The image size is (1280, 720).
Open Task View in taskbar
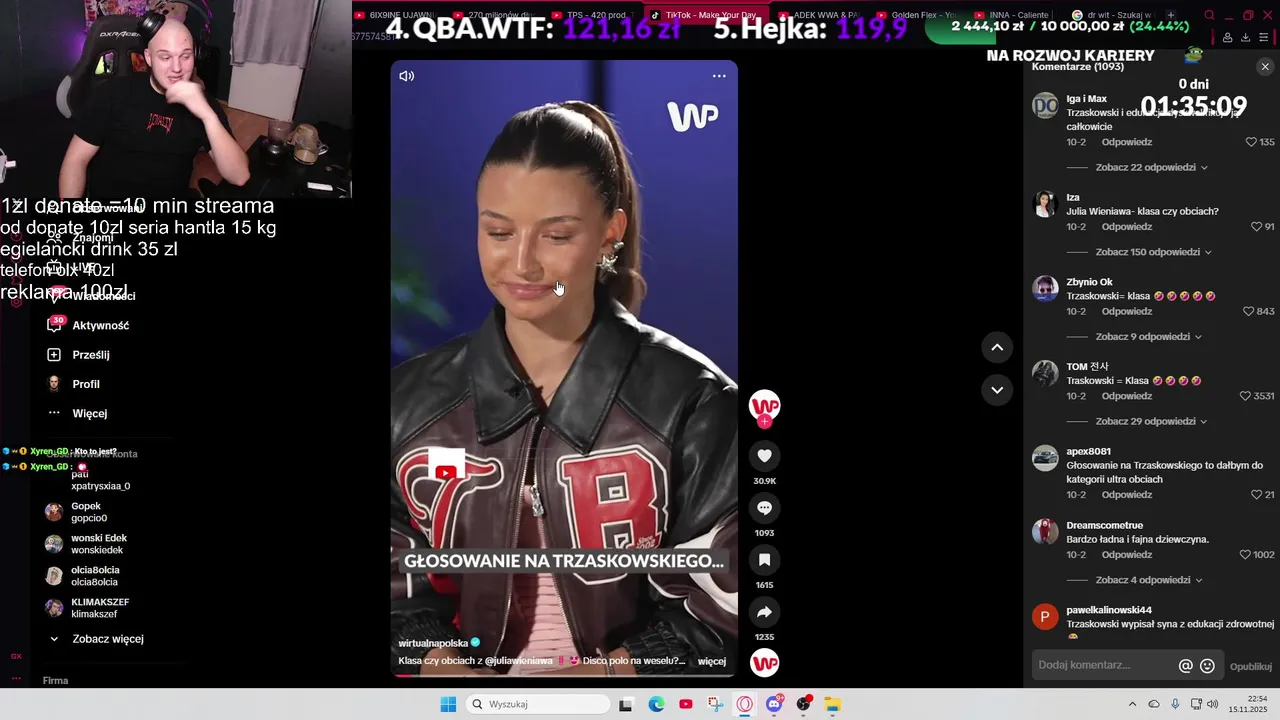(626, 704)
